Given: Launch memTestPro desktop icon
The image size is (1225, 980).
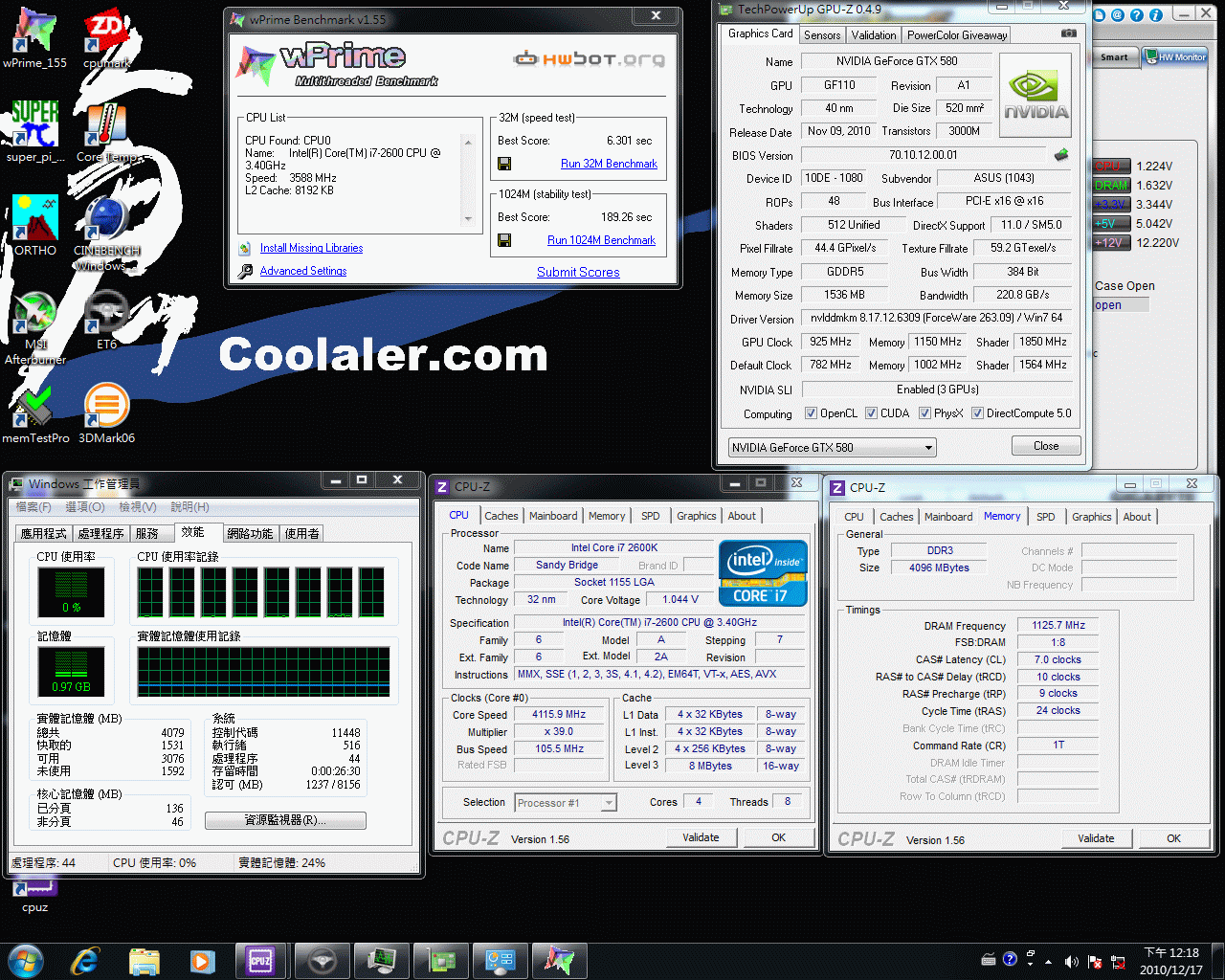Looking at the screenshot, I should pos(35,413).
